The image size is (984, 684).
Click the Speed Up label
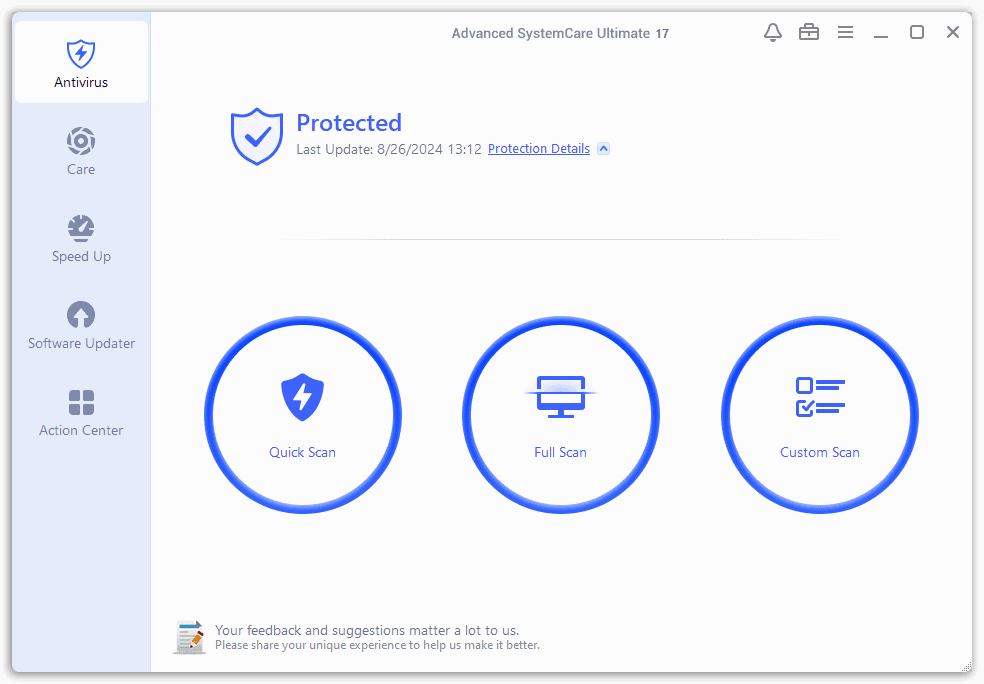coord(81,257)
